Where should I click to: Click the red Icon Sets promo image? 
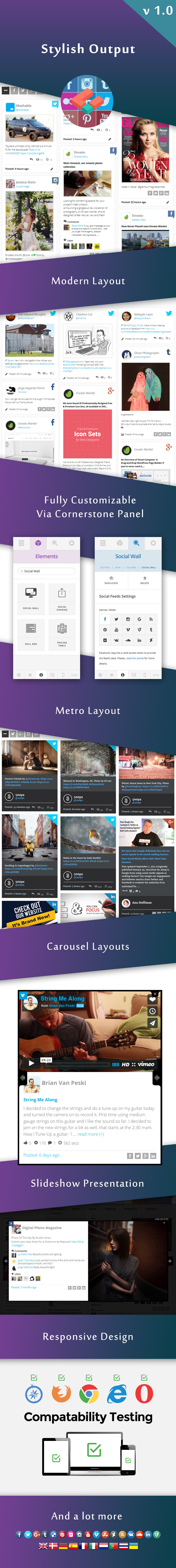click(x=87, y=434)
